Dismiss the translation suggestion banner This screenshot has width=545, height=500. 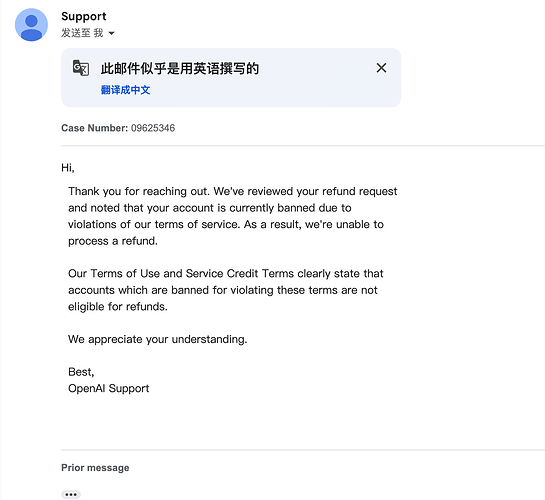(x=381, y=68)
